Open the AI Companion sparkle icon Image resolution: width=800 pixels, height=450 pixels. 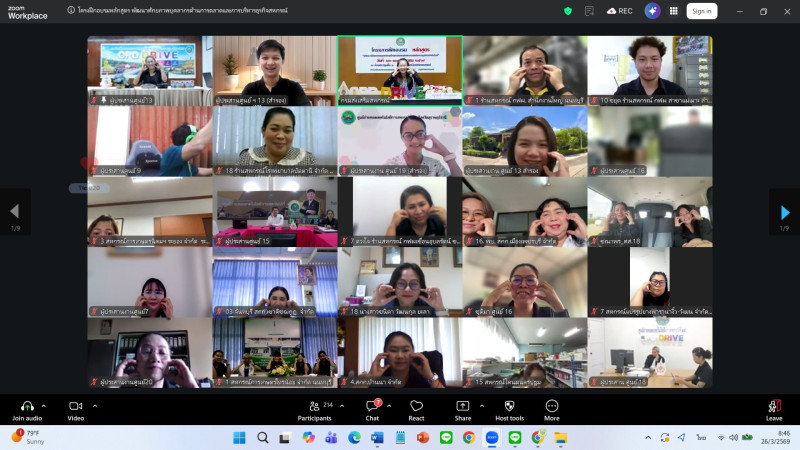tap(652, 11)
